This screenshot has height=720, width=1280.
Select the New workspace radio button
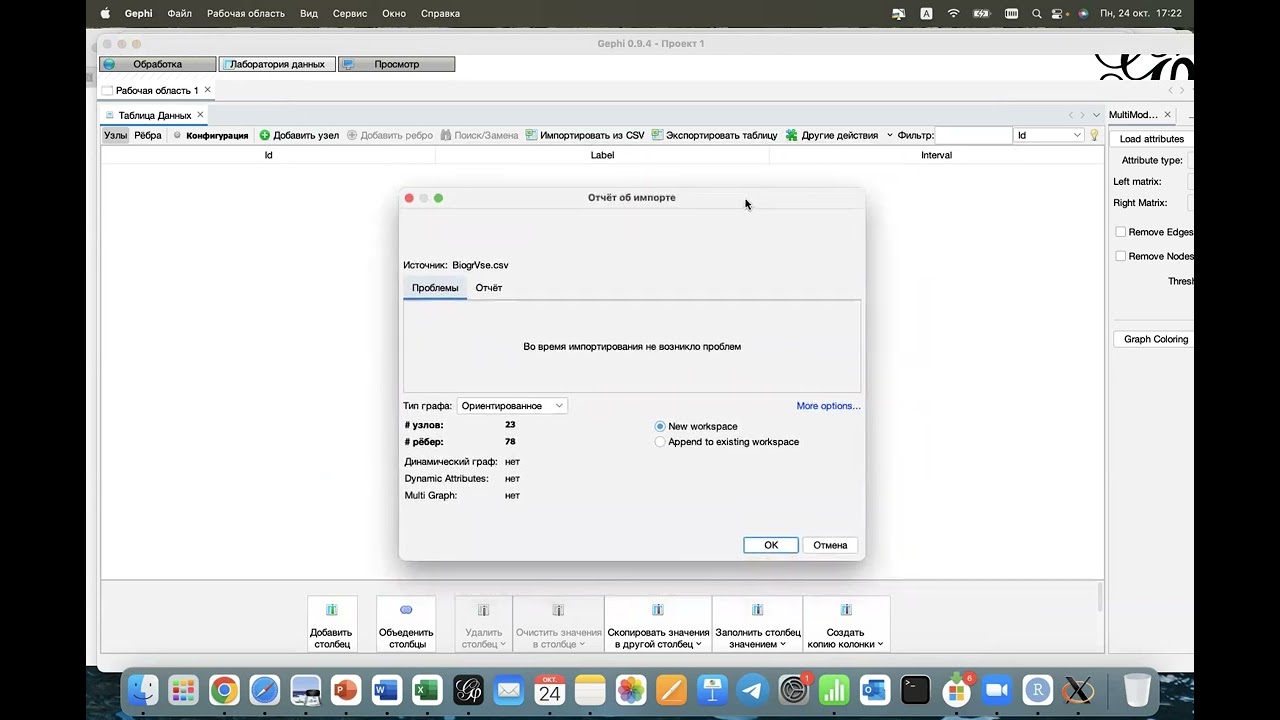coord(660,426)
